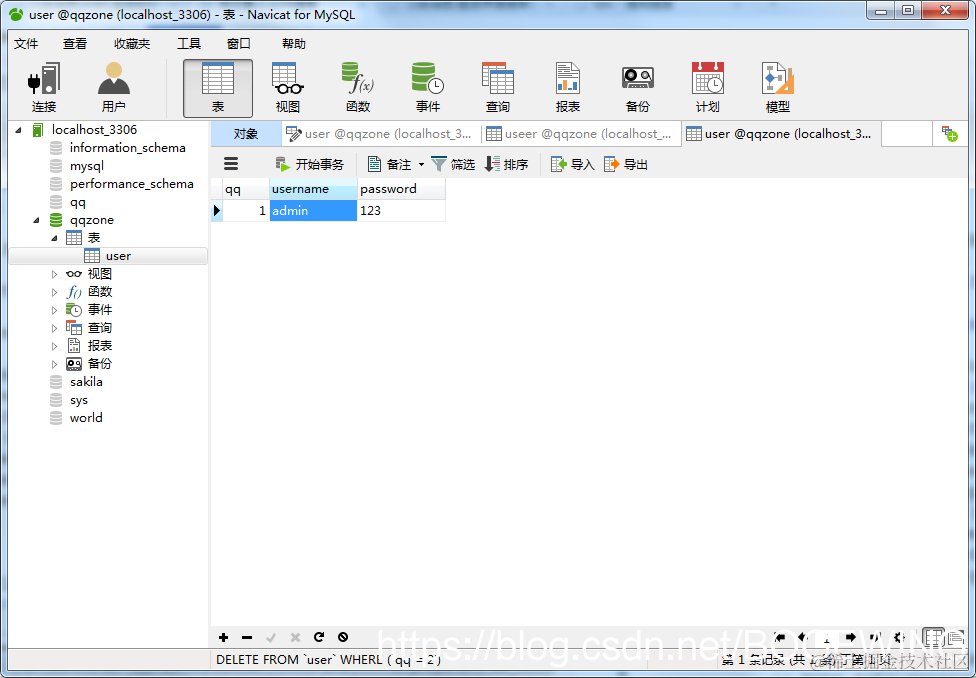Click the Navicat app icon in title bar

click(x=16, y=14)
